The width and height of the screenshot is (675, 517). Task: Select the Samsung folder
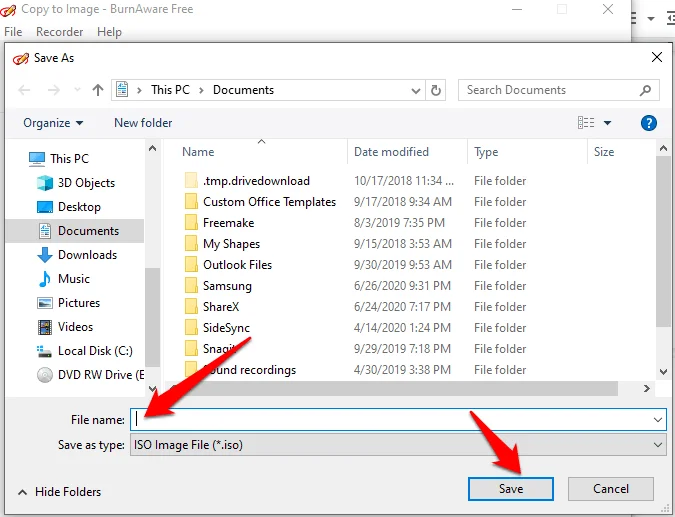tap(227, 286)
